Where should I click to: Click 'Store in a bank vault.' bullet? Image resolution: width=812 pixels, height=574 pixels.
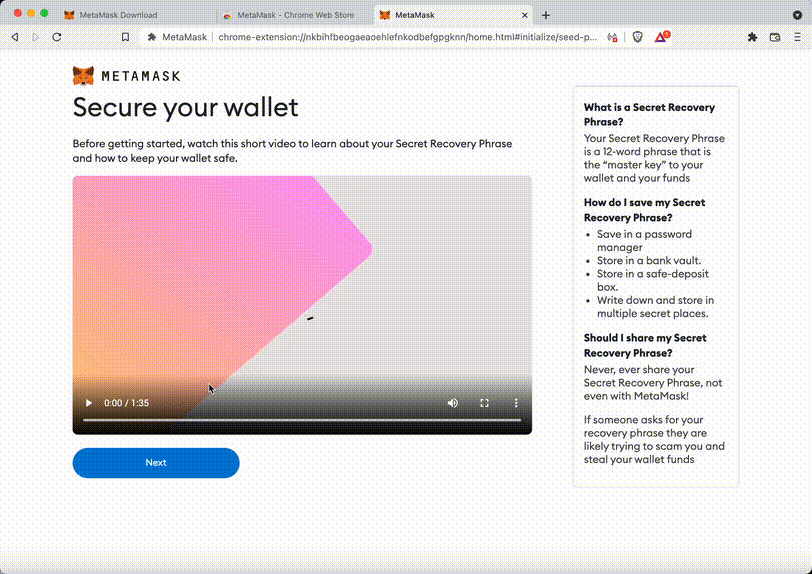(x=648, y=261)
